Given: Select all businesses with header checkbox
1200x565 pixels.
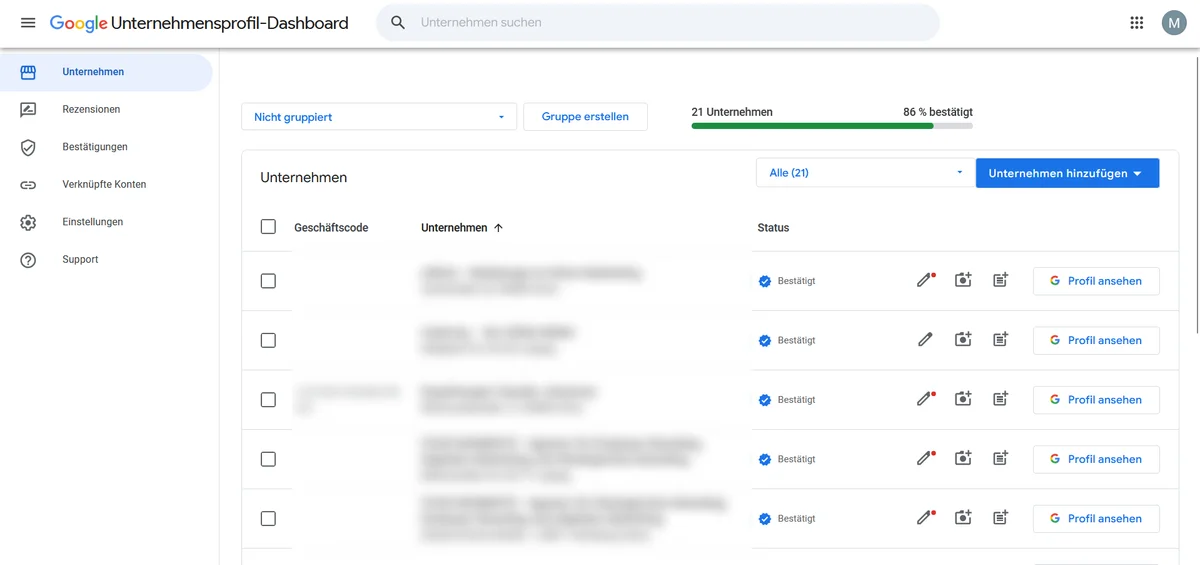Looking at the screenshot, I should coord(268,227).
